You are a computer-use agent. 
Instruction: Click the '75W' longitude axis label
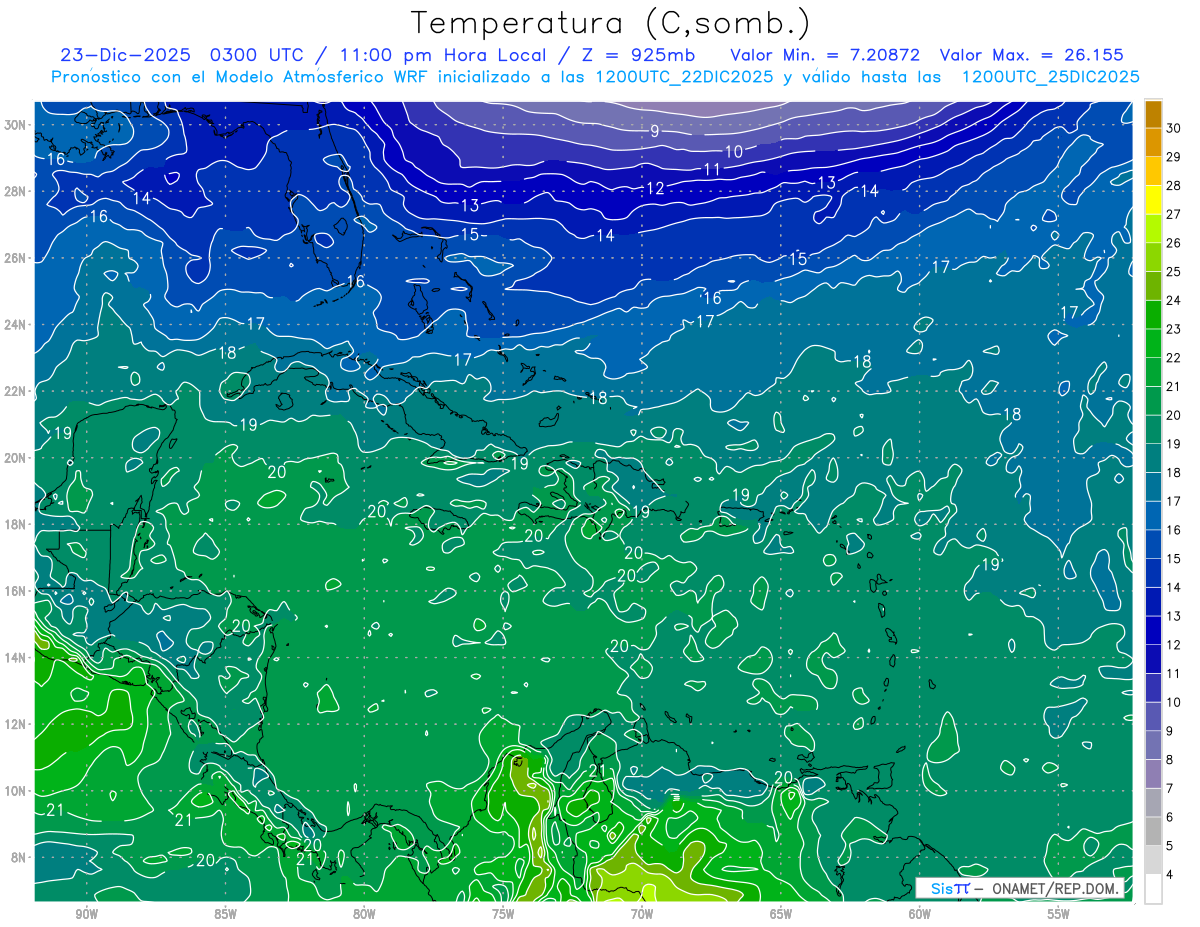tap(503, 914)
